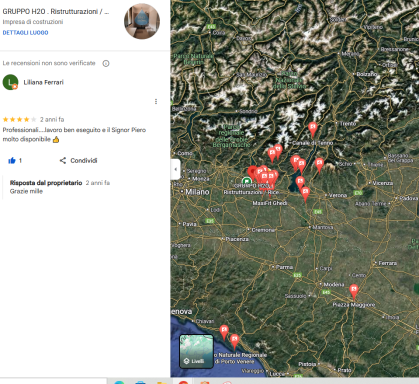
Task: Collapse the side panel with arrow tab
Action: coord(176,169)
